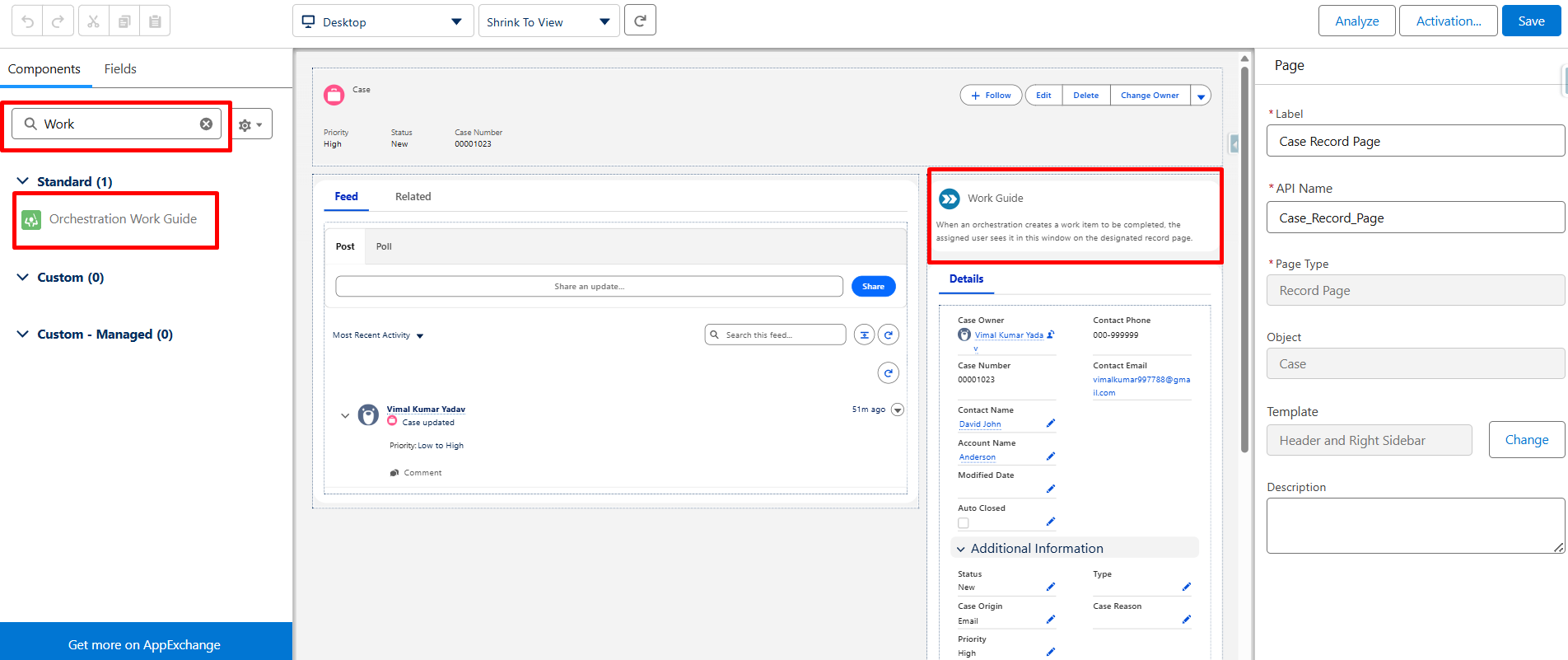Click the Follow button
This screenshot has height=660, width=1568.
pyautogui.click(x=991, y=96)
